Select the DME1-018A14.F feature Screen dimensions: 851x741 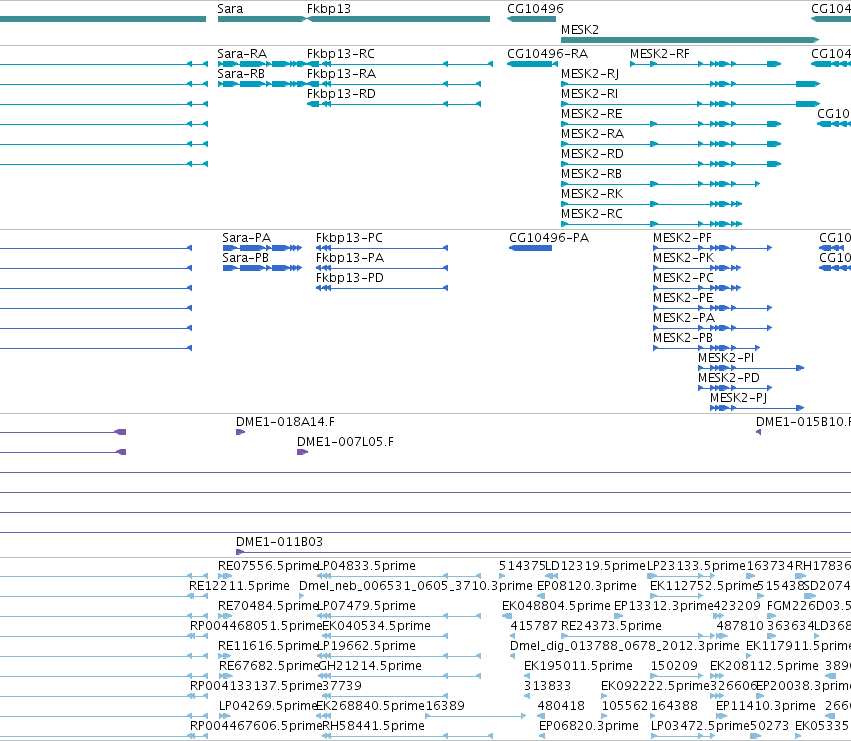tap(240, 432)
